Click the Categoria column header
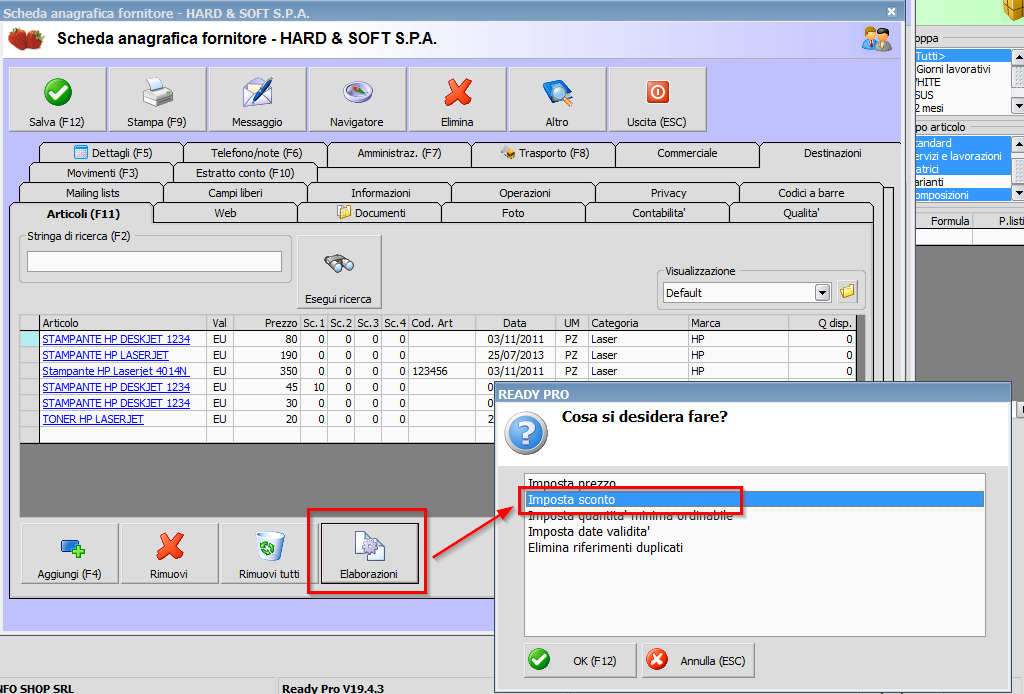 point(638,323)
